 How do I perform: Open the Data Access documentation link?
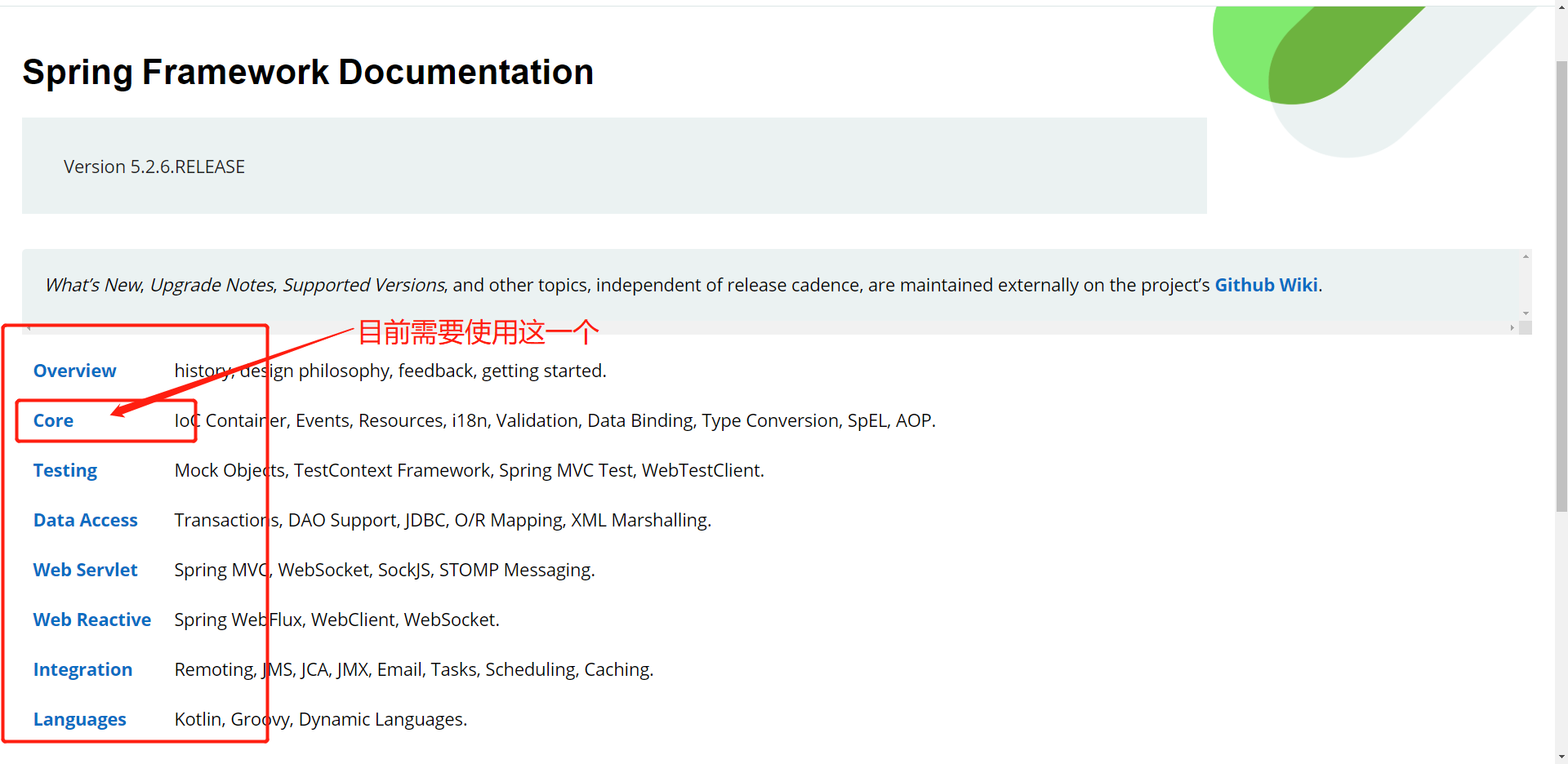tap(85, 520)
